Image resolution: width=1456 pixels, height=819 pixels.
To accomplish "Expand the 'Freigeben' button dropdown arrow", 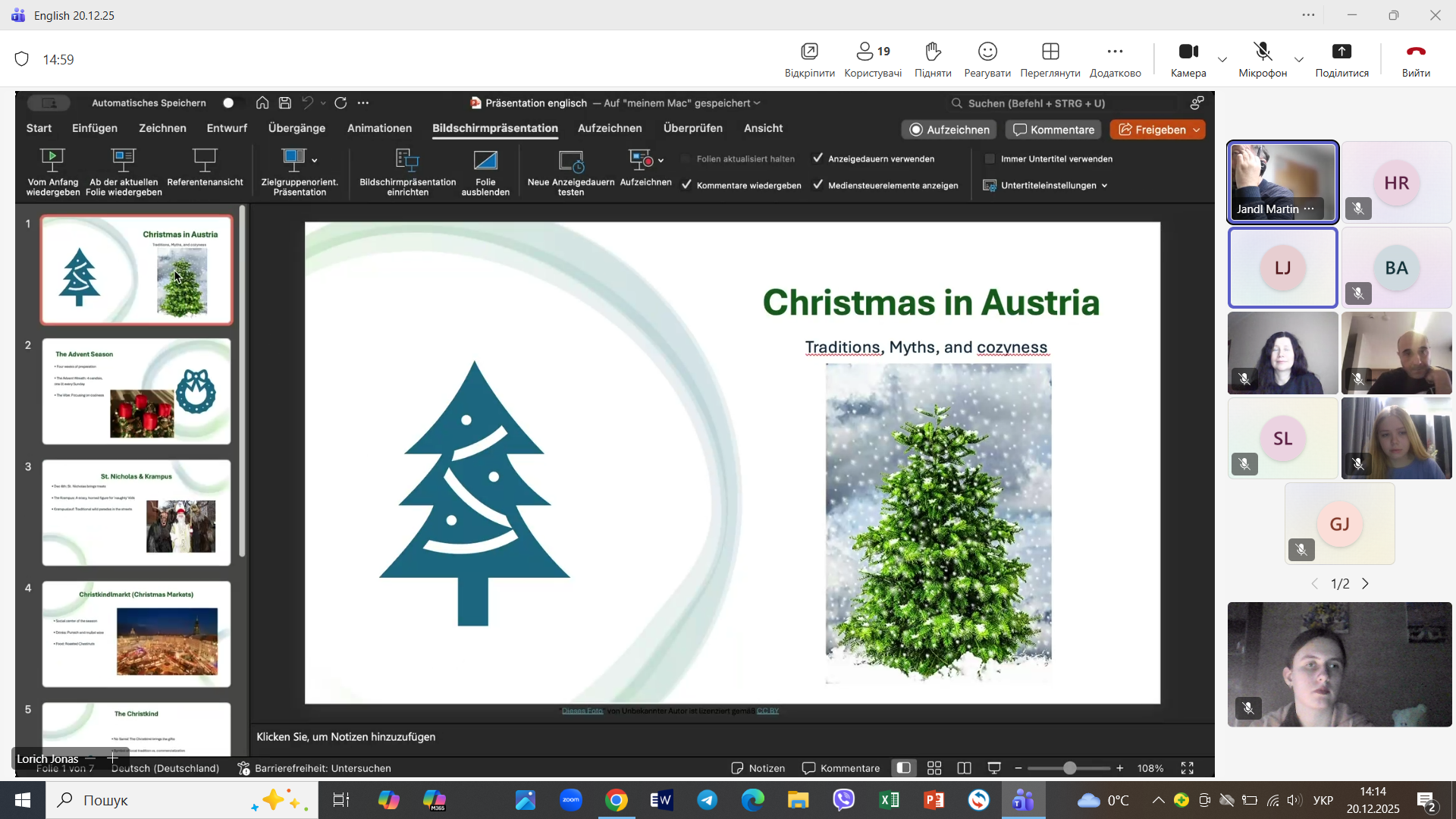I will click(1197, 130).
